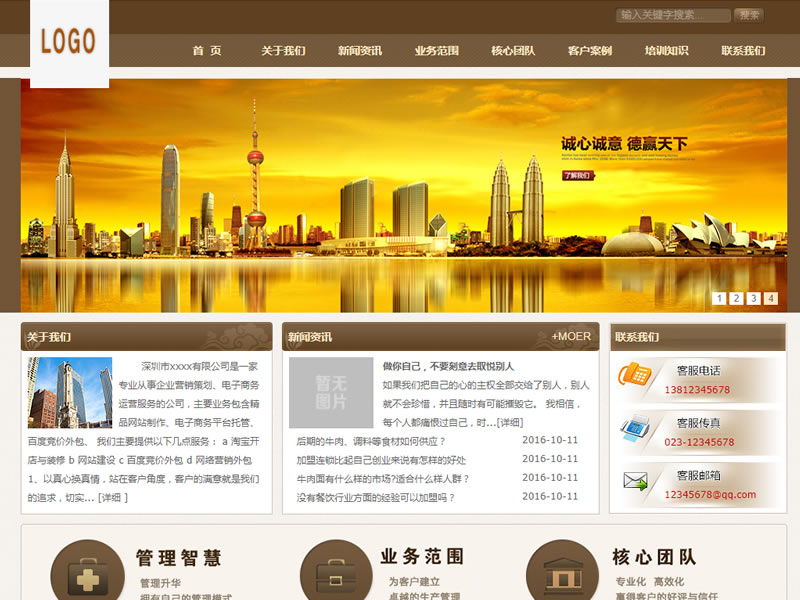Image resolution: width=800 pixels, height=600 pixels.
Task: Click the 客服邮箱 label
Action: (x=698, y=476)
